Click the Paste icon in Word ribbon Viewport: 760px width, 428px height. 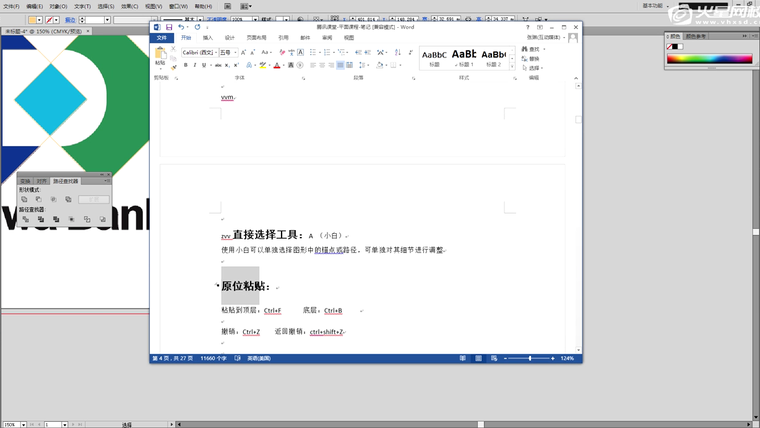[x=160, y=54]
